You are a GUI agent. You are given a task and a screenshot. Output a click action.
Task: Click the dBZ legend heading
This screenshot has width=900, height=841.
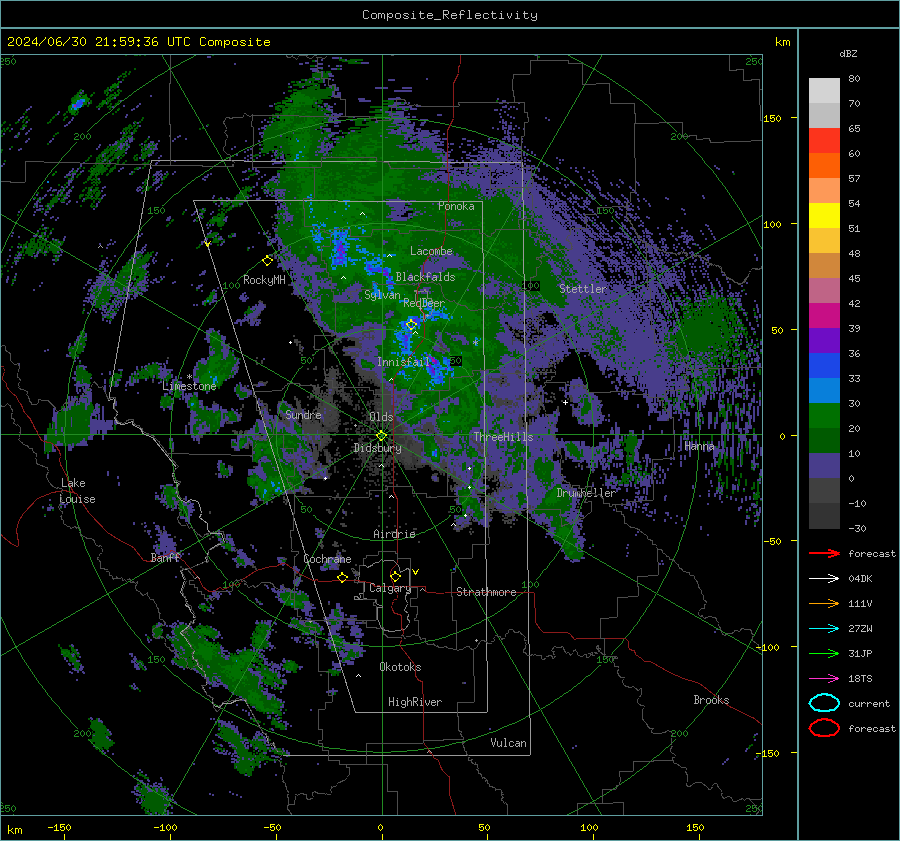(x=848, y=53)
